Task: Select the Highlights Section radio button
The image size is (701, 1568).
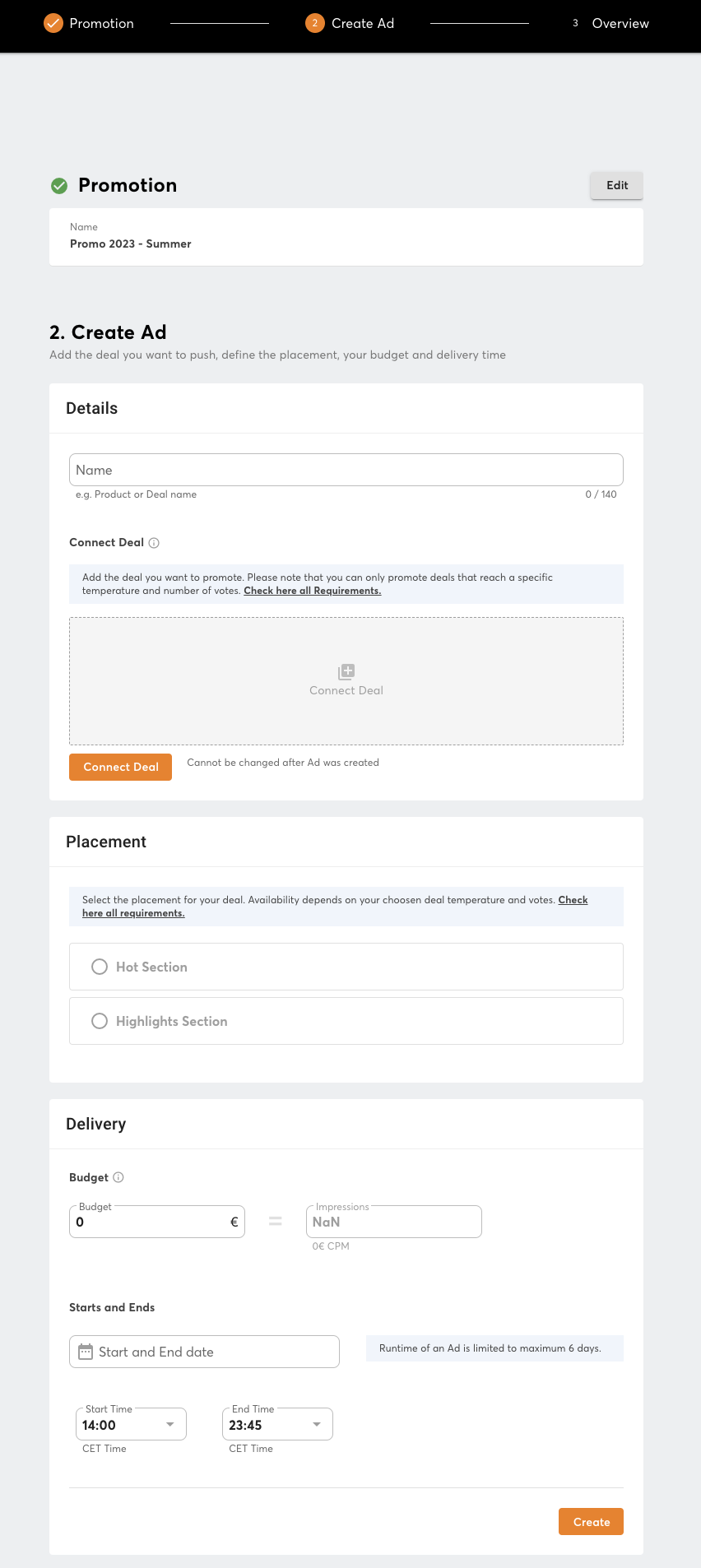Action: (x=100, y=1021)
